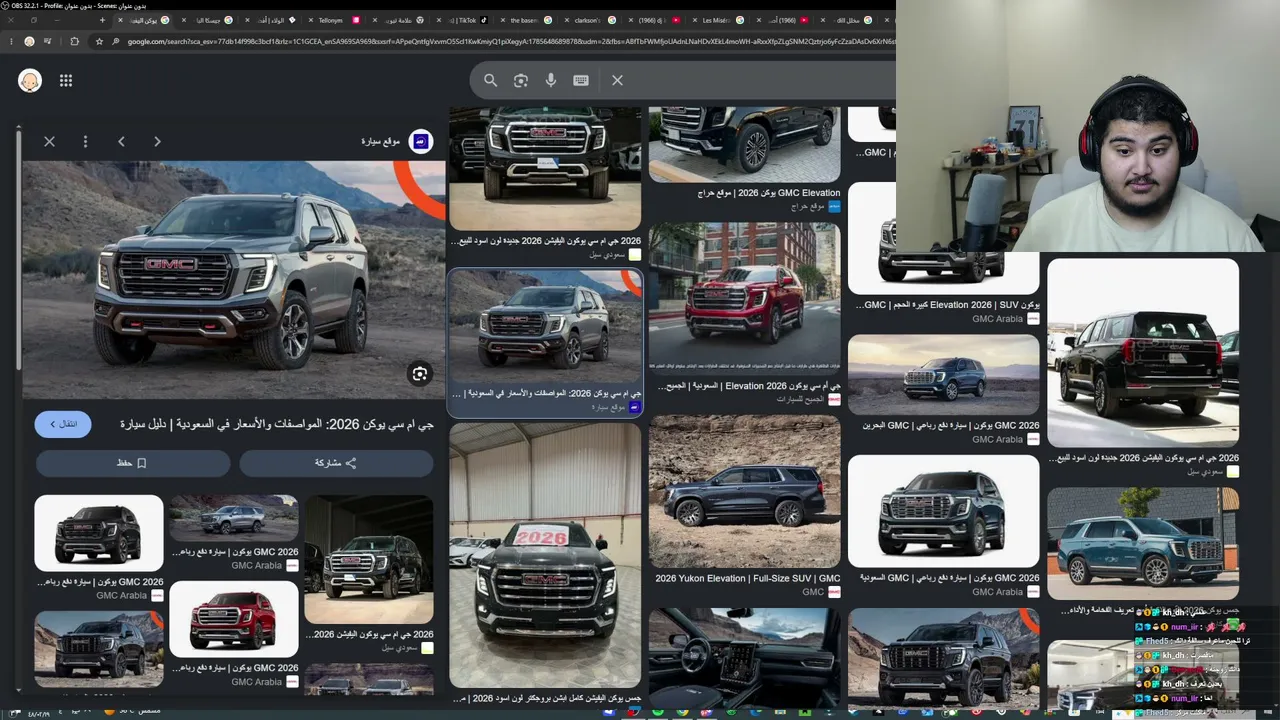Open the black Yukon rear-view image result

pyautogui.click(x=1143, y=353)
